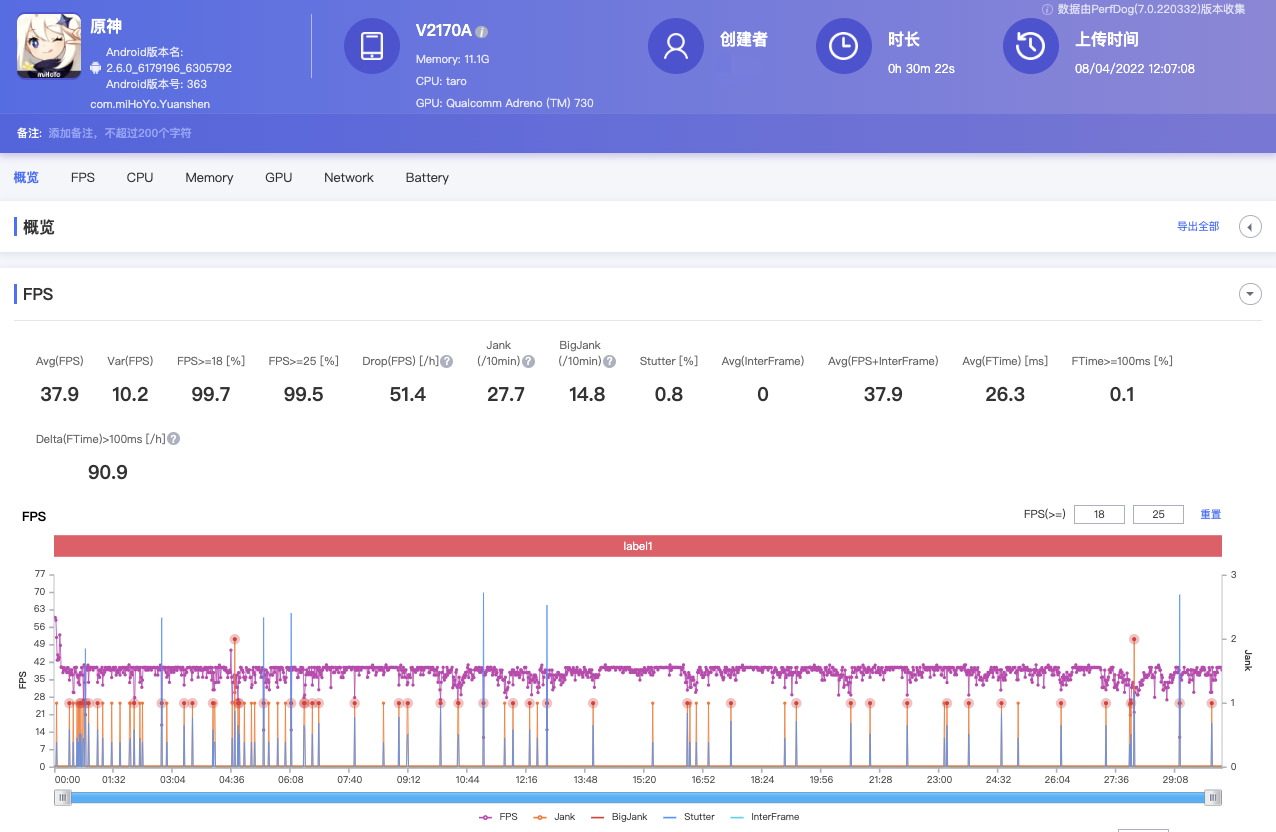Collapse the FPS section panel
The width and height of the screenshot is (1276, 832).
pyautogui.click(x=1249, y=294)
